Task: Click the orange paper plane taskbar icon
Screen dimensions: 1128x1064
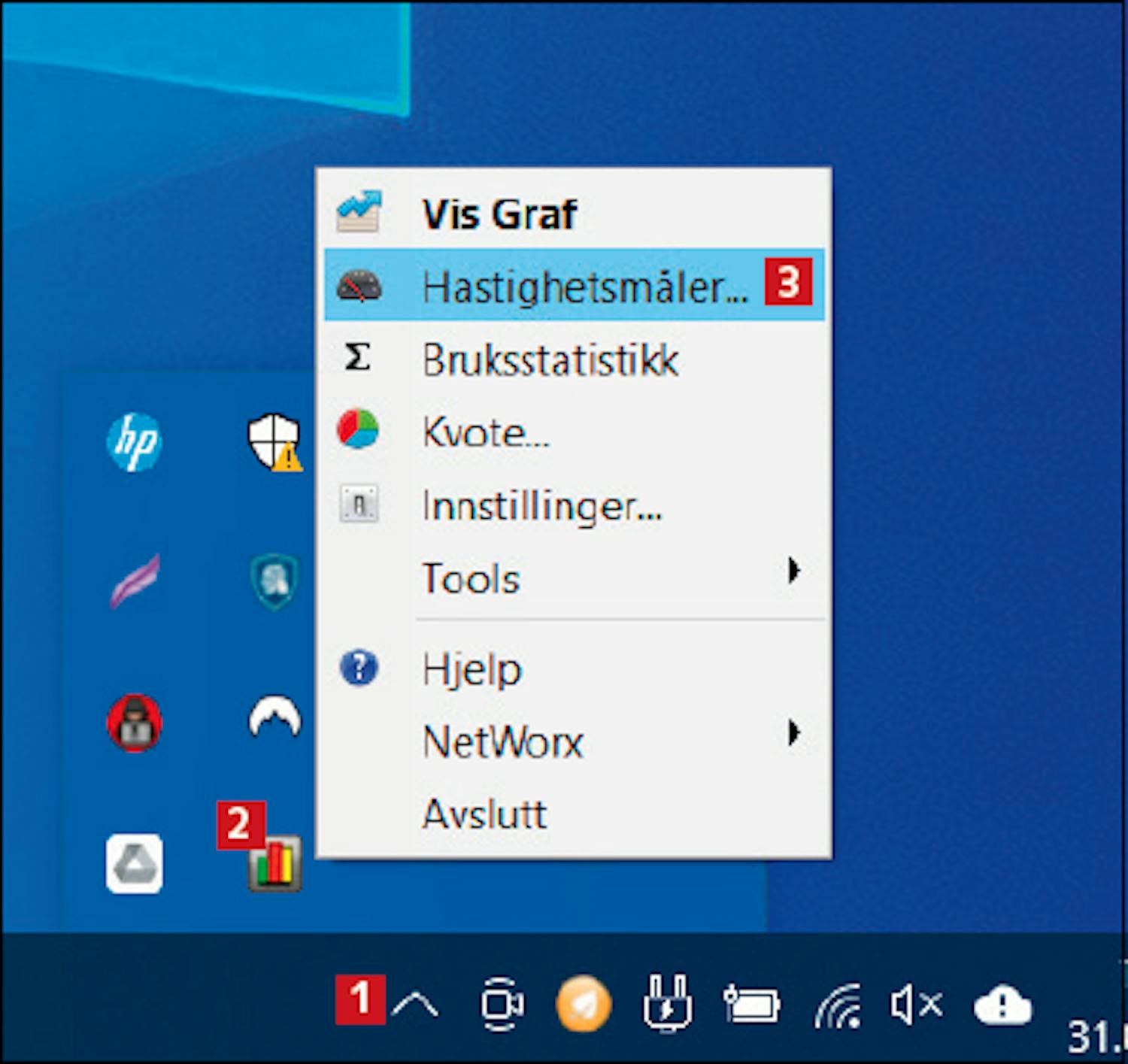Action: [x=583, y=1004]
